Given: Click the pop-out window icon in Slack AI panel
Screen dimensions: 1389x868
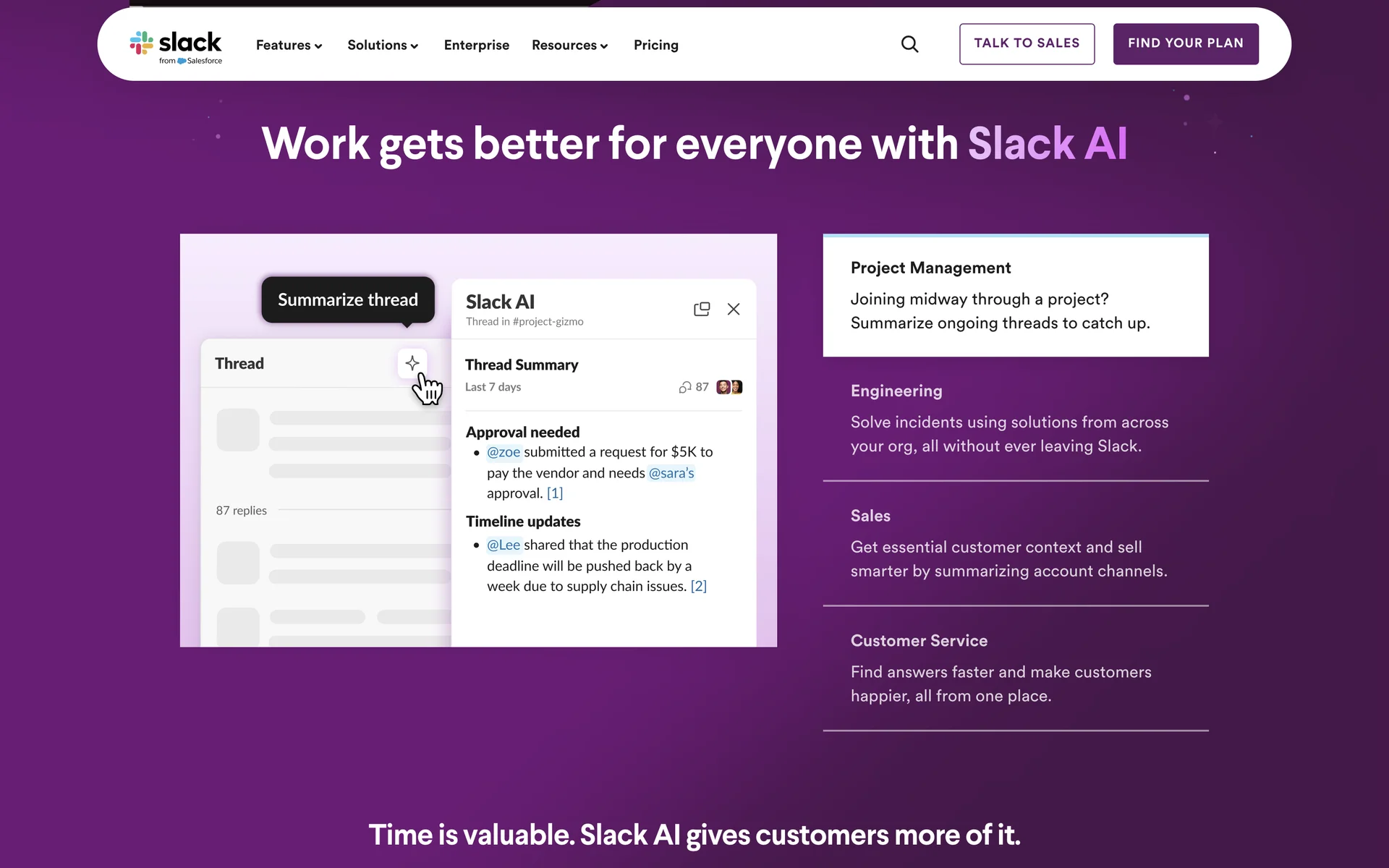Looking at the screenshot, I should (x=701, y=310).
